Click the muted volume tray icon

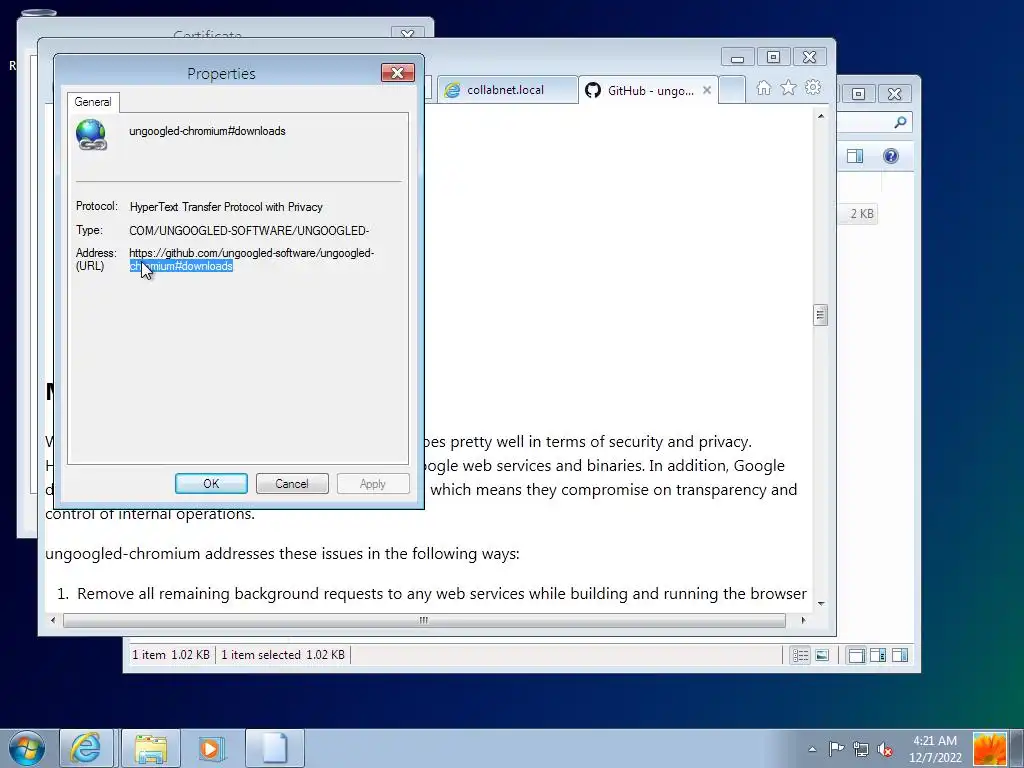885,749
